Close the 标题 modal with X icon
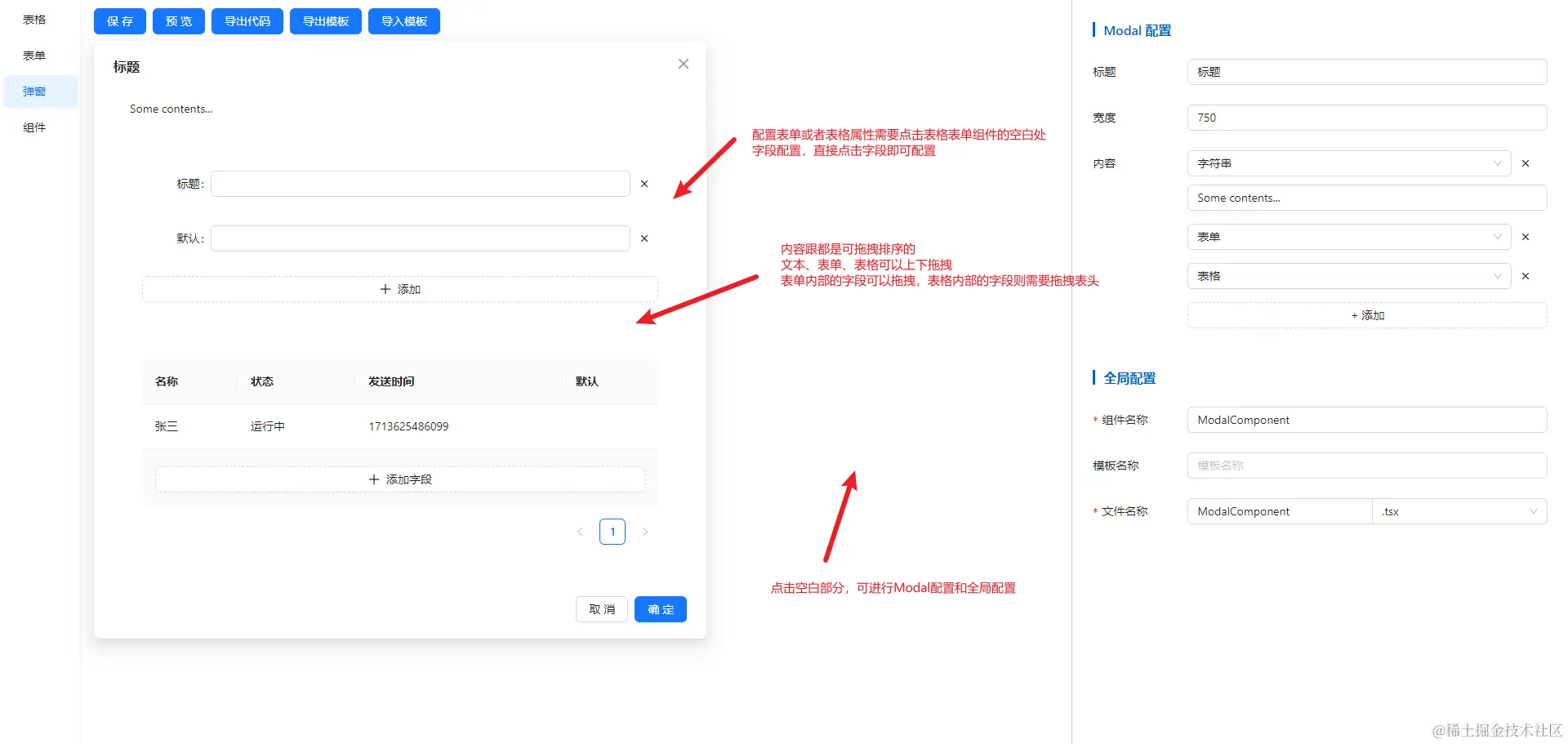Screen dimensions: 1568x744 click(684, 64)
